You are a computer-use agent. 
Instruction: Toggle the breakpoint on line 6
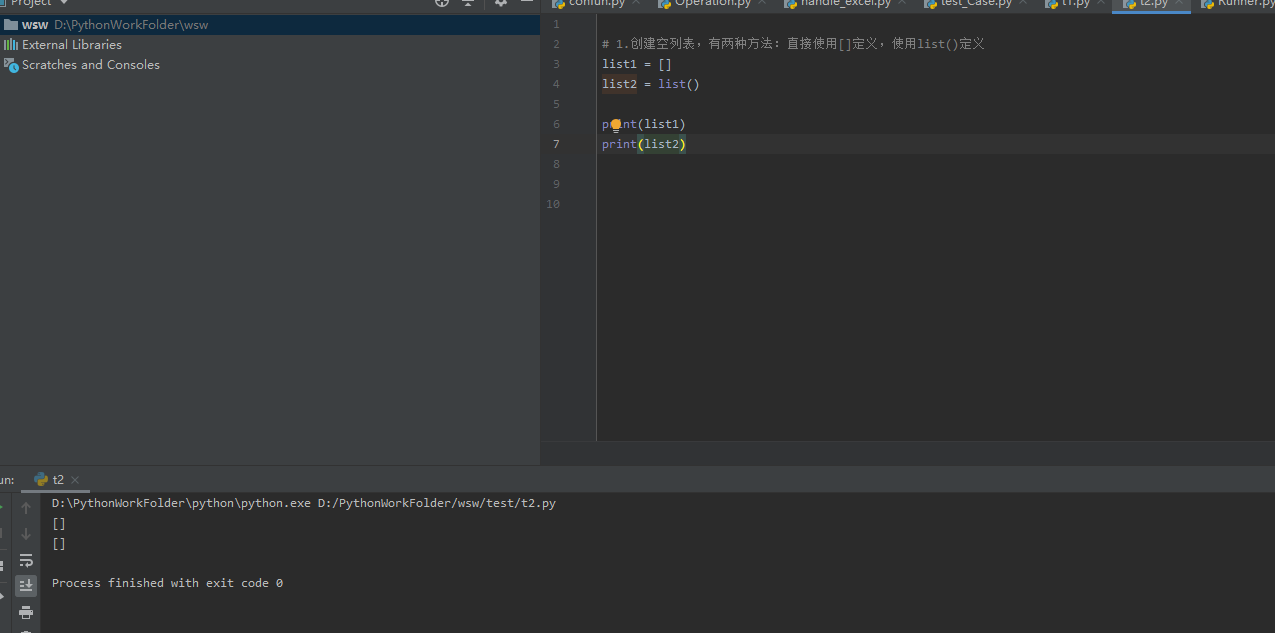578,124
